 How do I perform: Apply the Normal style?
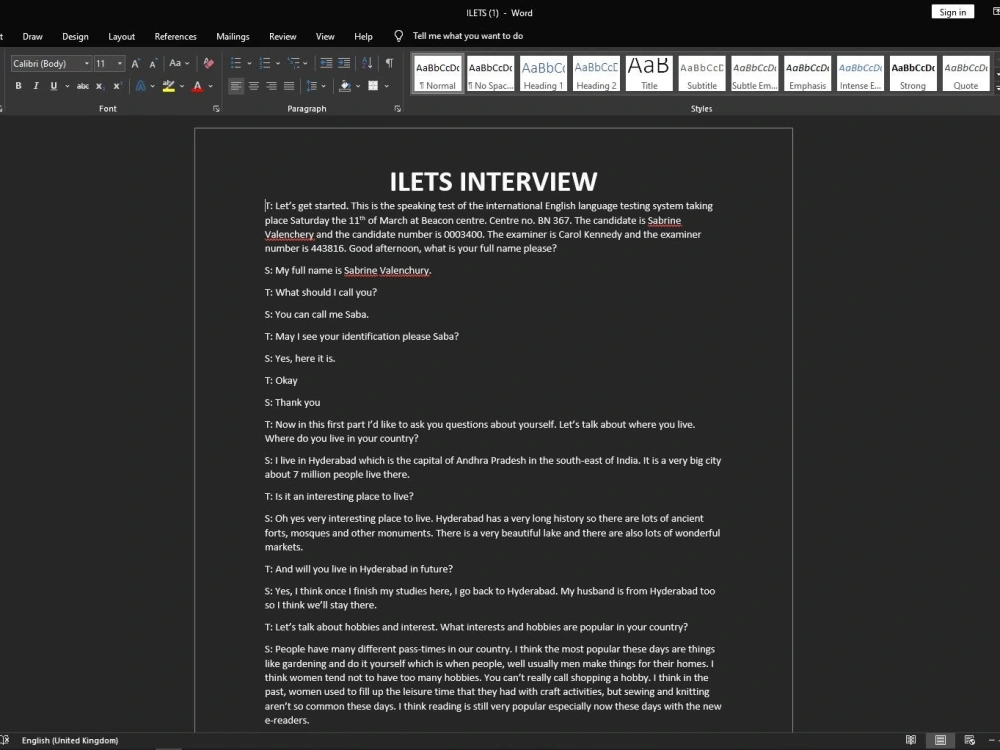pyautogui.click(x=438, y=74)
